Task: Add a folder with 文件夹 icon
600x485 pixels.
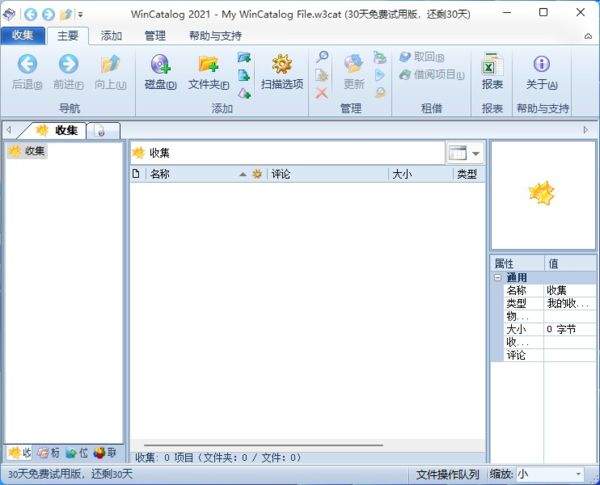Action: [x=208, y=64]
